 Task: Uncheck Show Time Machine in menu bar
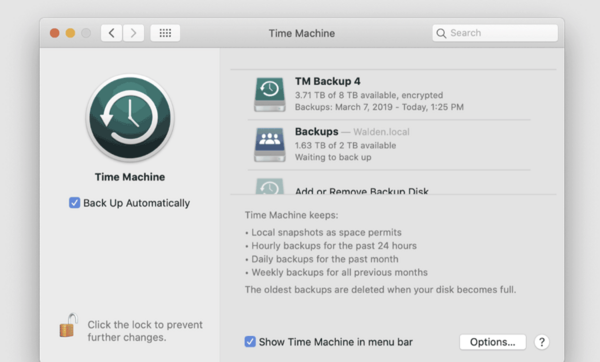pyautogui.click(x=250, y=341)
